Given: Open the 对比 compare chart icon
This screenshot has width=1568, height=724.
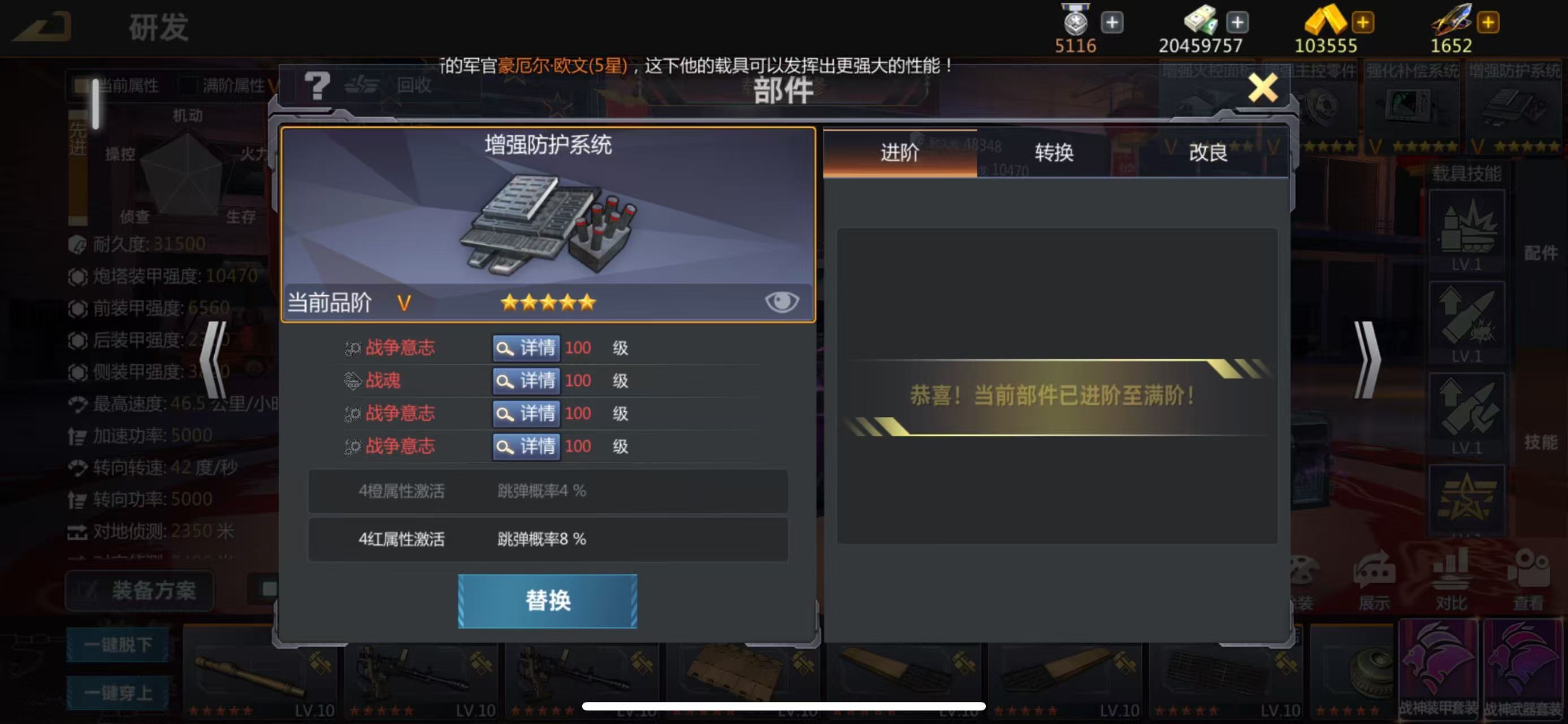Looking at the screenshot, I should click(x=1451, y=581).
